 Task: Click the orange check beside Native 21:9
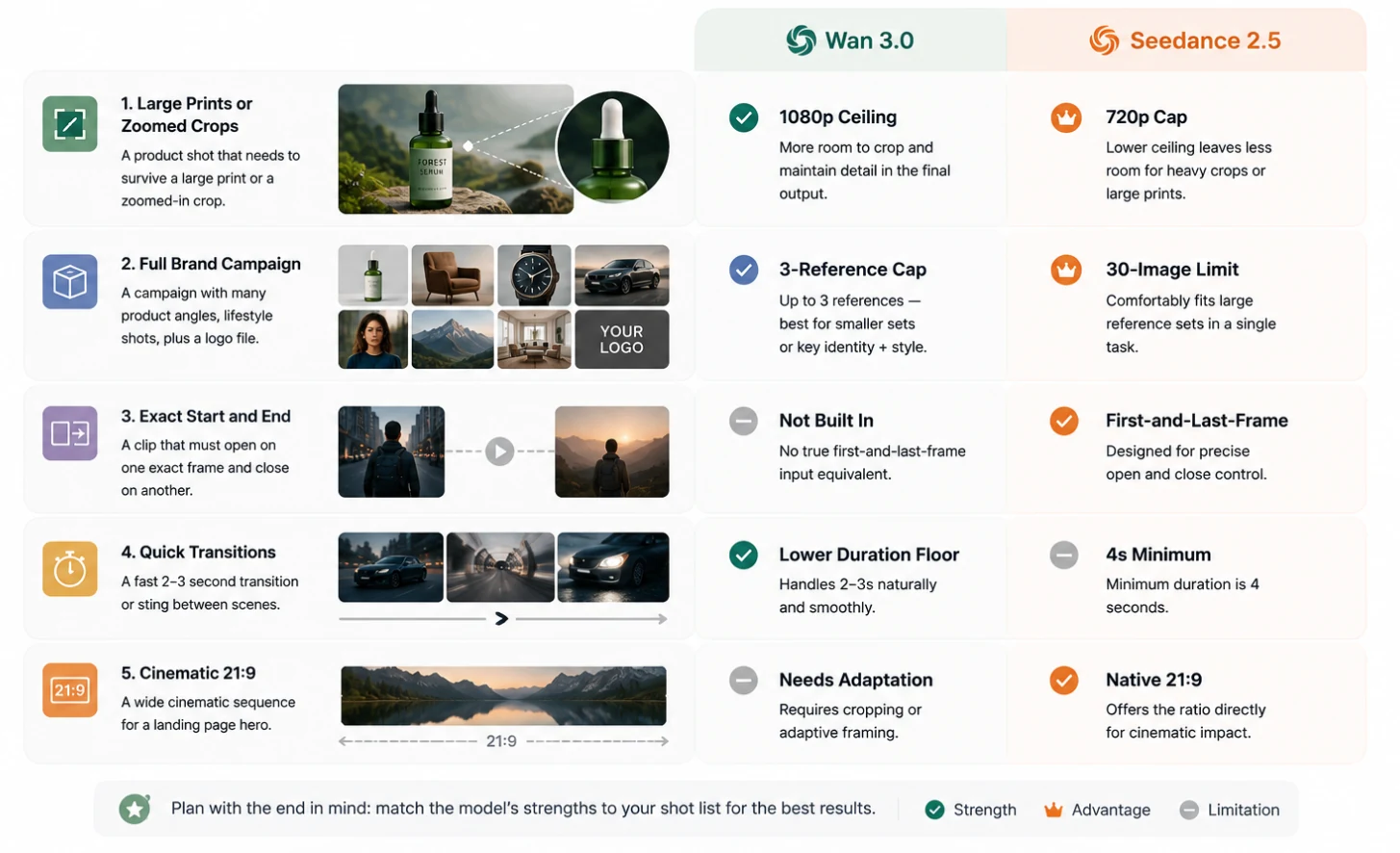pyautogui.click(x=1063, y=680)
